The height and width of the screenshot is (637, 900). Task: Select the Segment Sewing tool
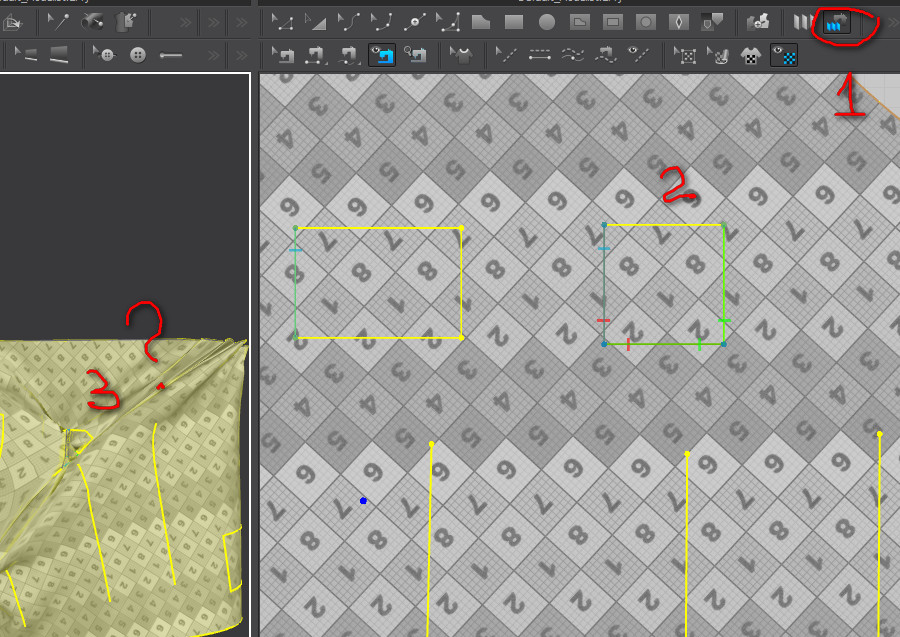(x=282, y=55)
